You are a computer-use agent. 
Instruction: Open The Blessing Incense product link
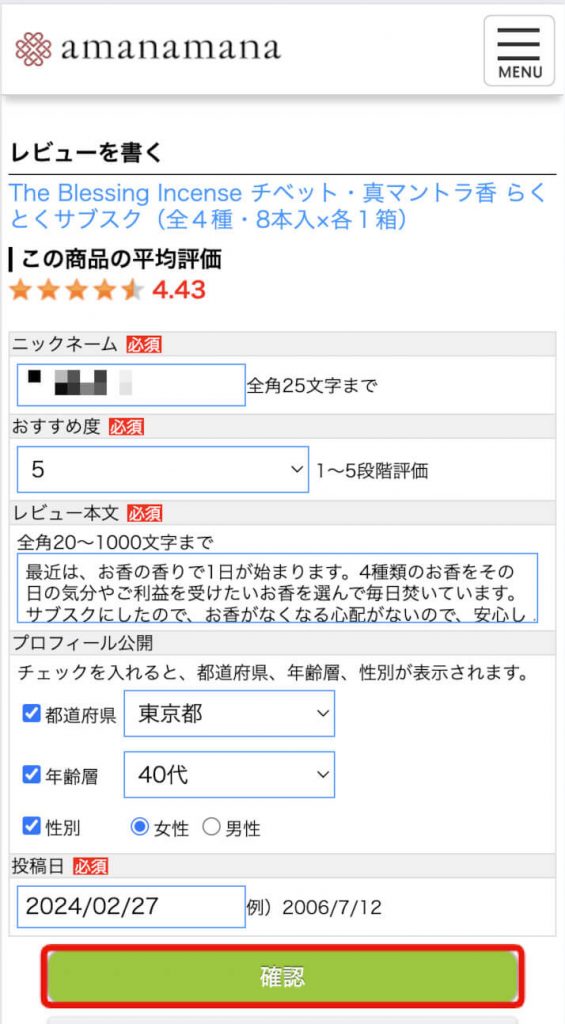pos(278,206)
